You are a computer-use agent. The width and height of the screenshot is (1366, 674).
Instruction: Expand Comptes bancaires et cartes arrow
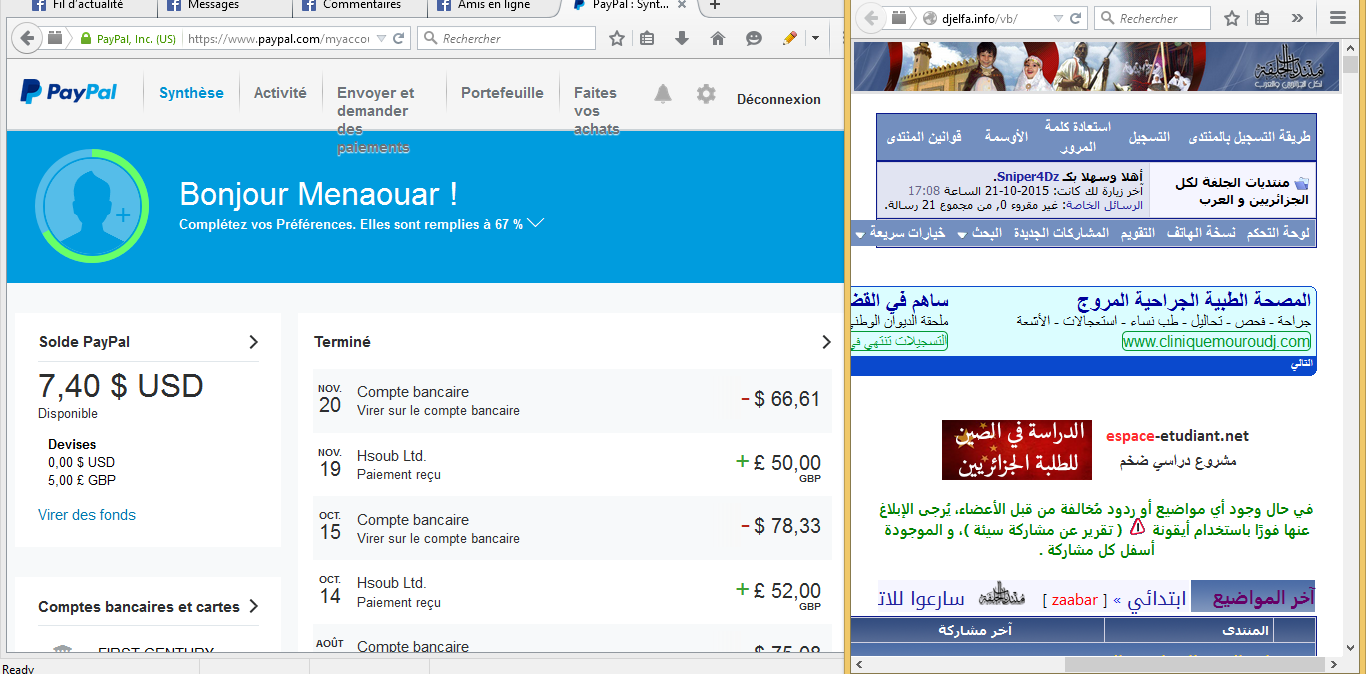pyautogui.click(x=254, y=606)
